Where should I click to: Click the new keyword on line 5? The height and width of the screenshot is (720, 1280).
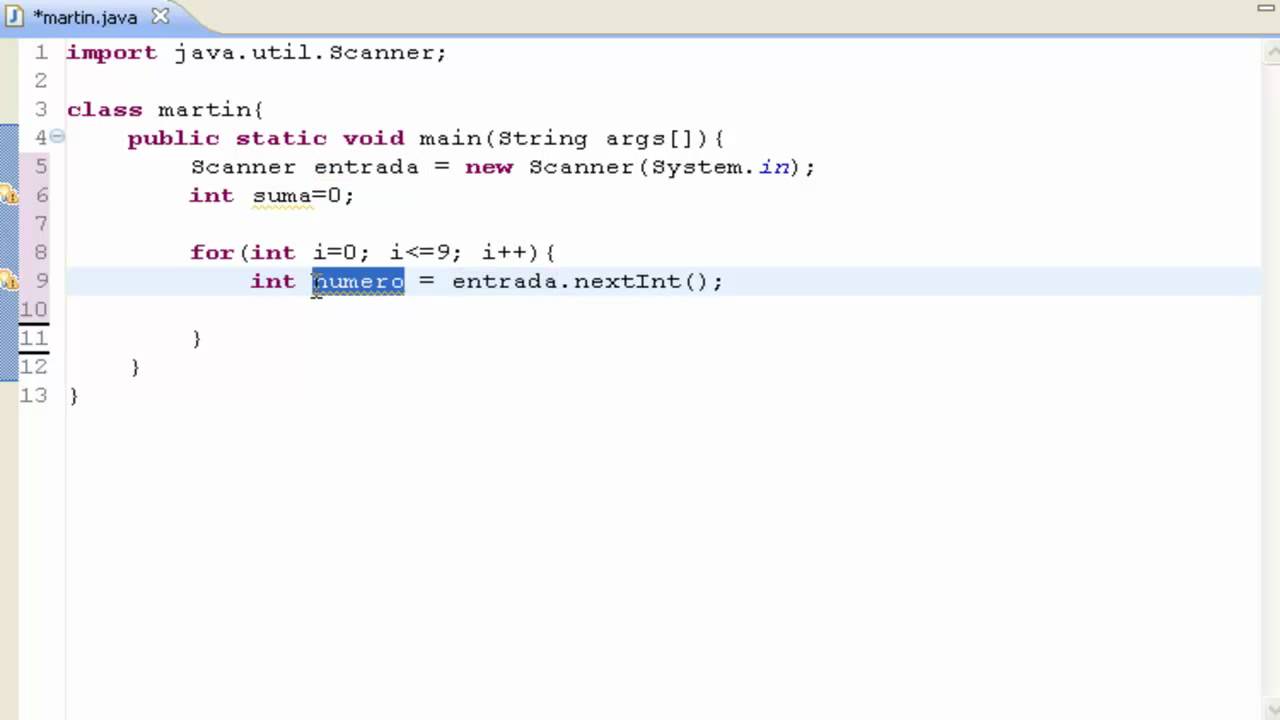(x=489, y=167)
